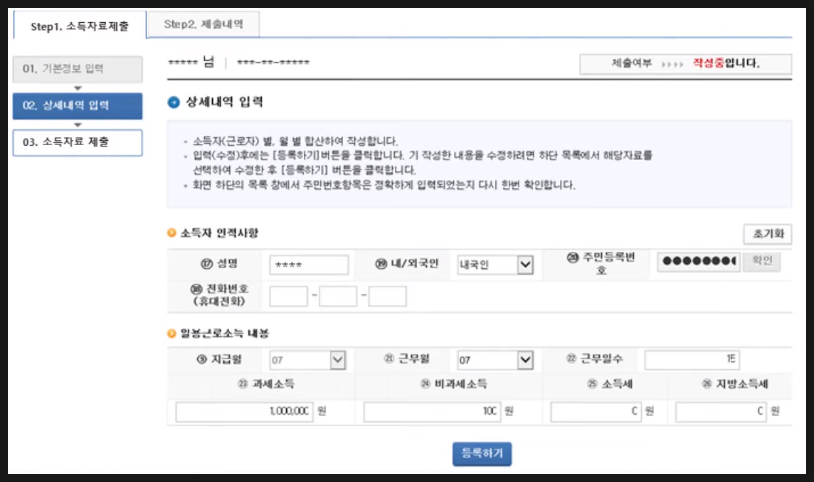The image size is (814, 482).
Task: Click the 과세소득 amount field
Action: coord(244,412)
